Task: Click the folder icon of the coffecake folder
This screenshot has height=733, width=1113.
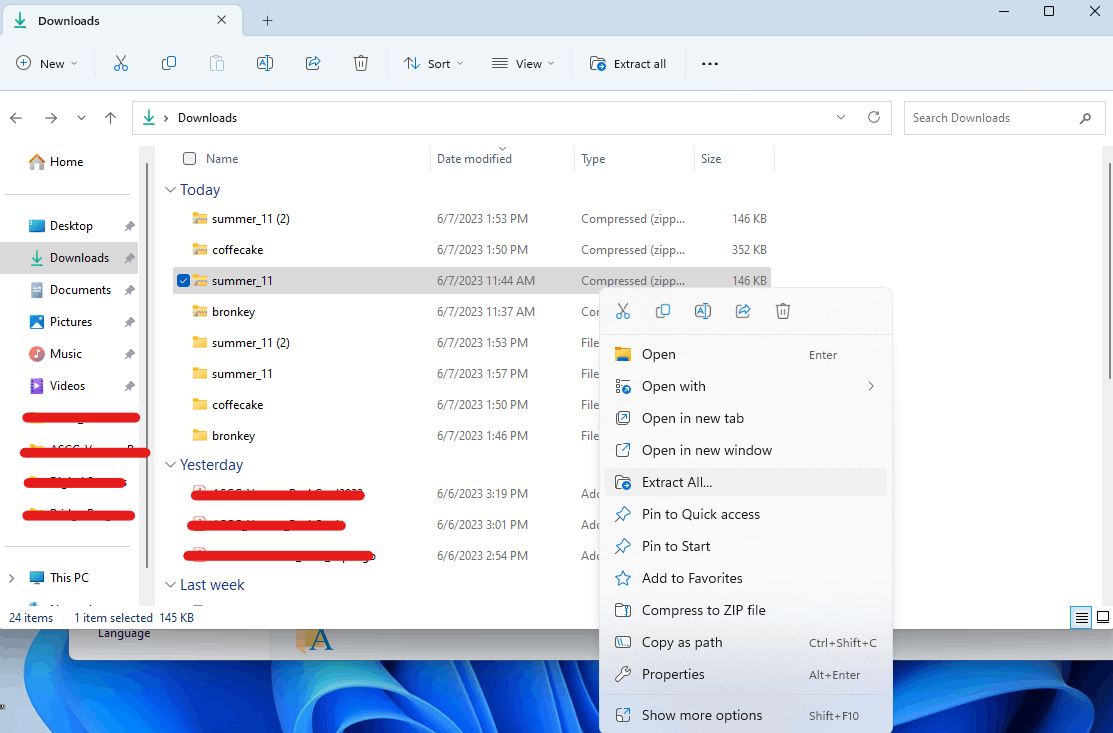Action: (x=200, y=404)
